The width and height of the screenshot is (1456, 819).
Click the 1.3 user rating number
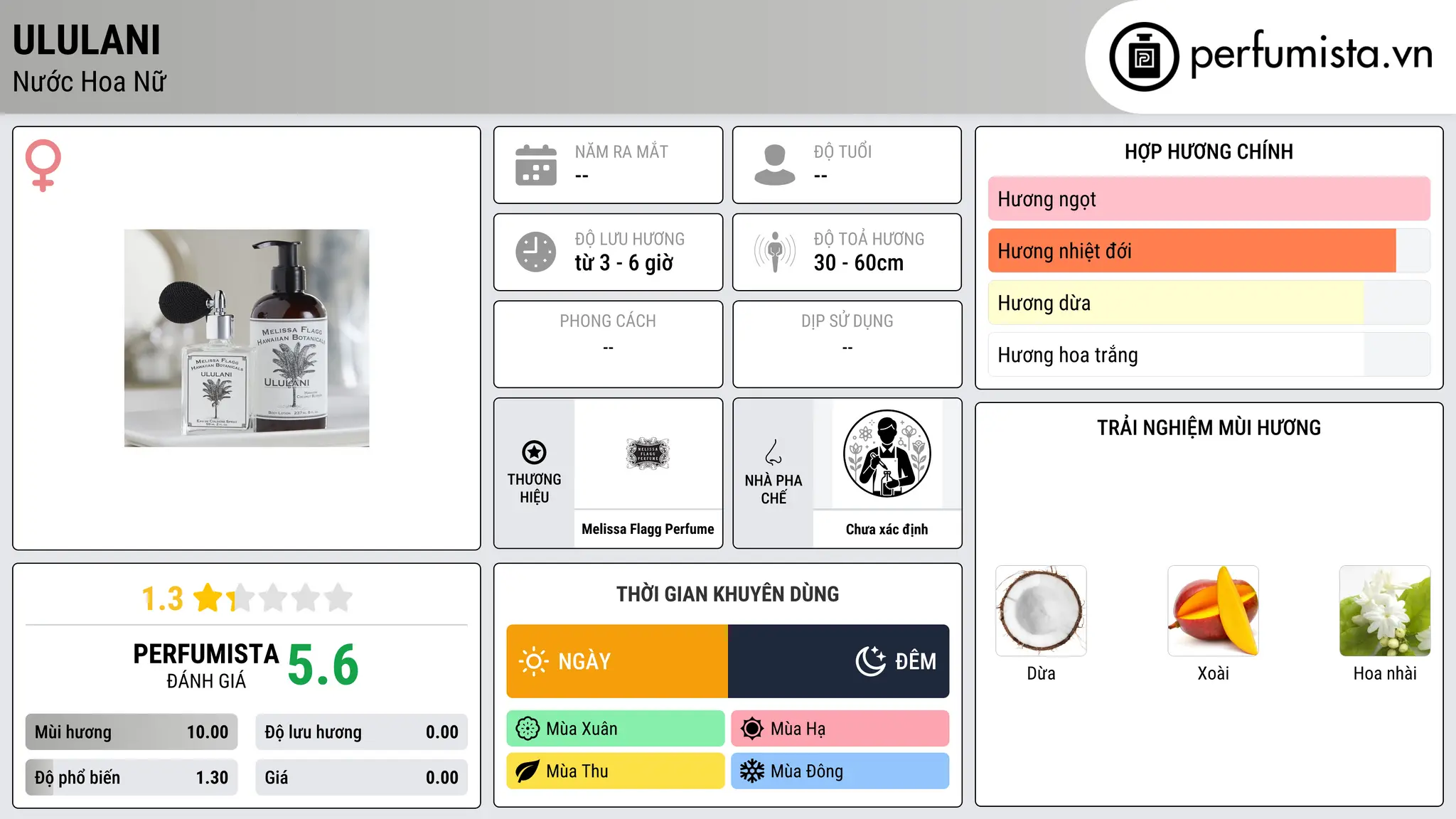pos(162,599)
